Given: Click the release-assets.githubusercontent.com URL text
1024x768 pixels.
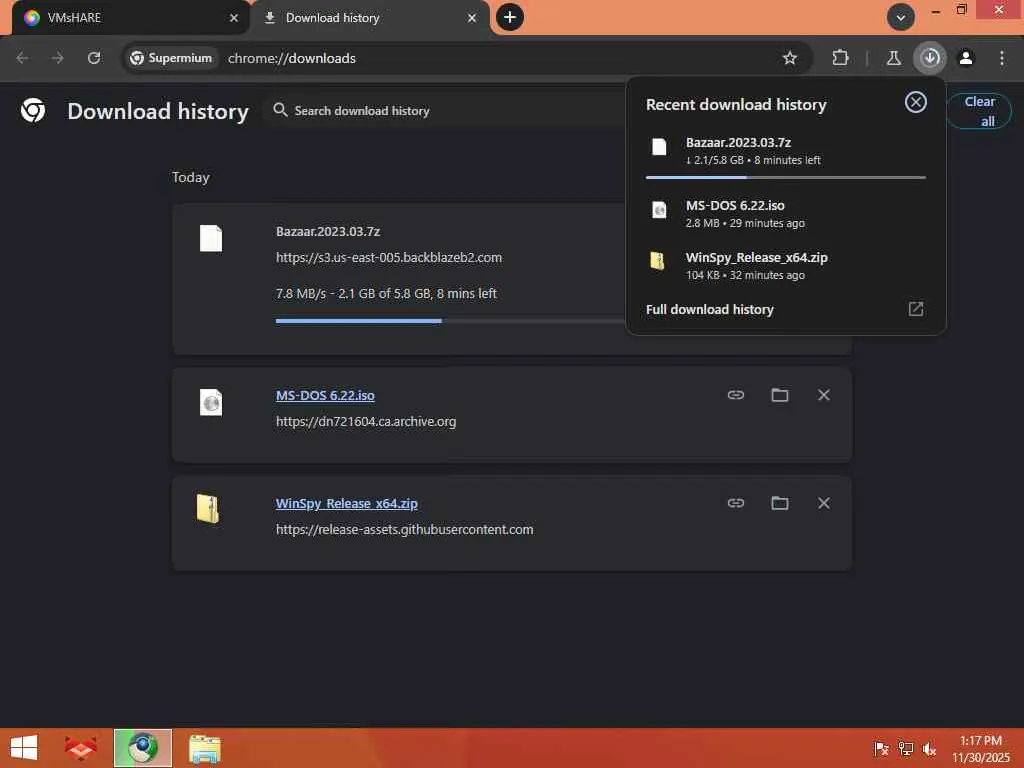Looking at the screenshot, I should pos(404,529).
